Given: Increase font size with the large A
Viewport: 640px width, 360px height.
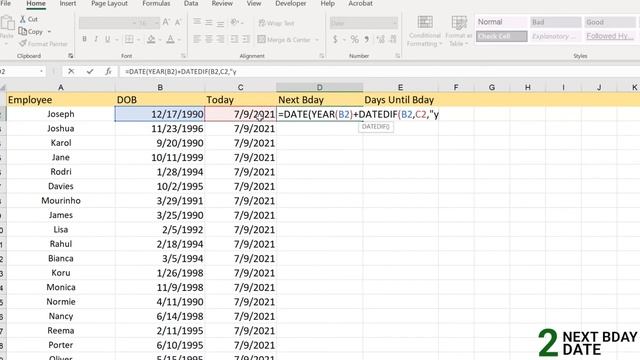Looking at the screenshot, I should tap(166, 22).
